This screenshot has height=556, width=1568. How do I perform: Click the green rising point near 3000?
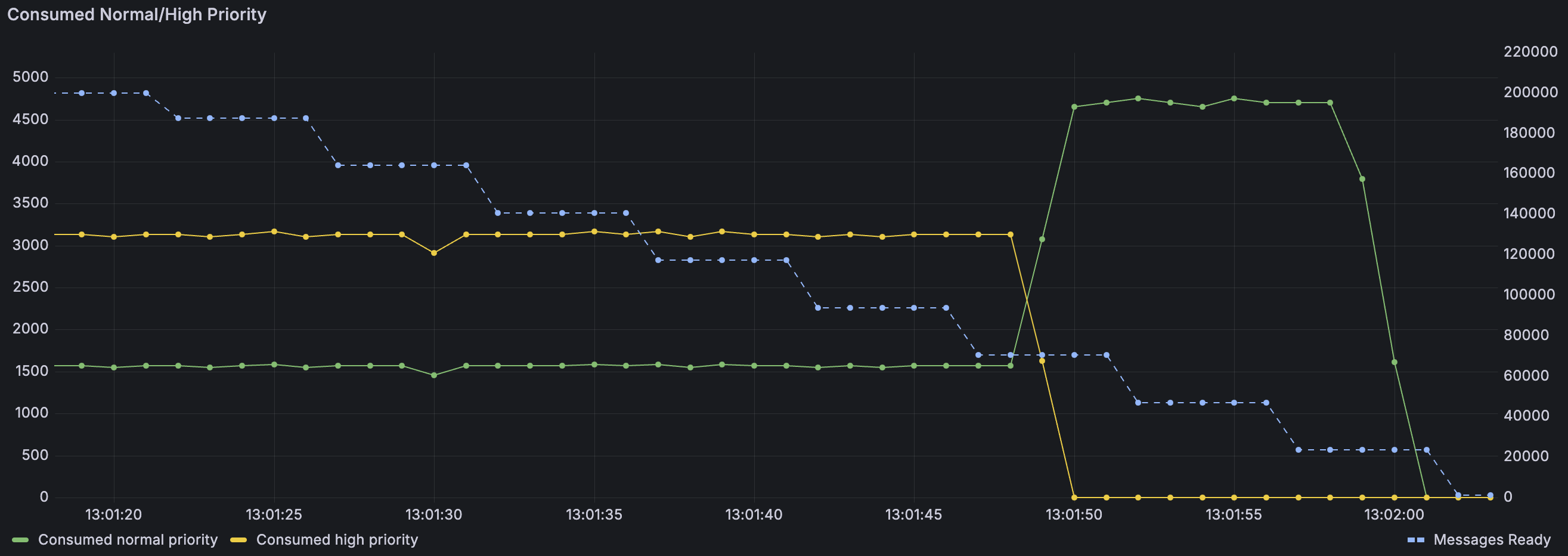(x=1042, y=239)
